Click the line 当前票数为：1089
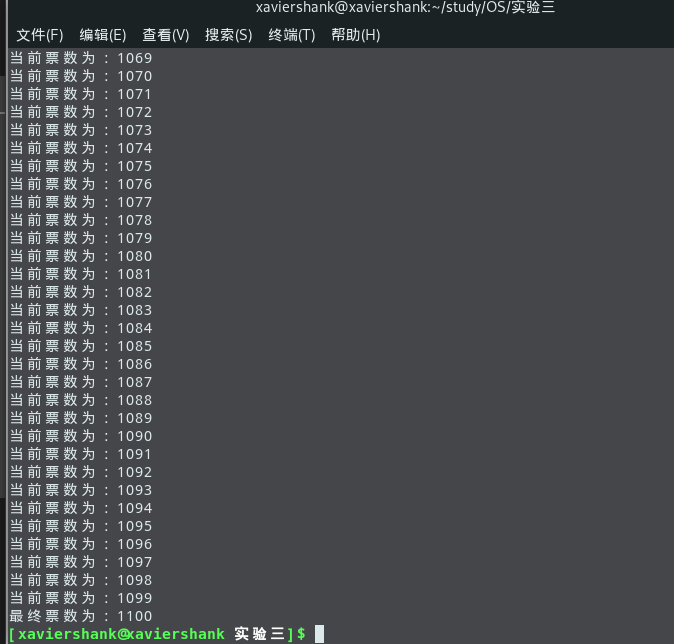 pos(81,418)
